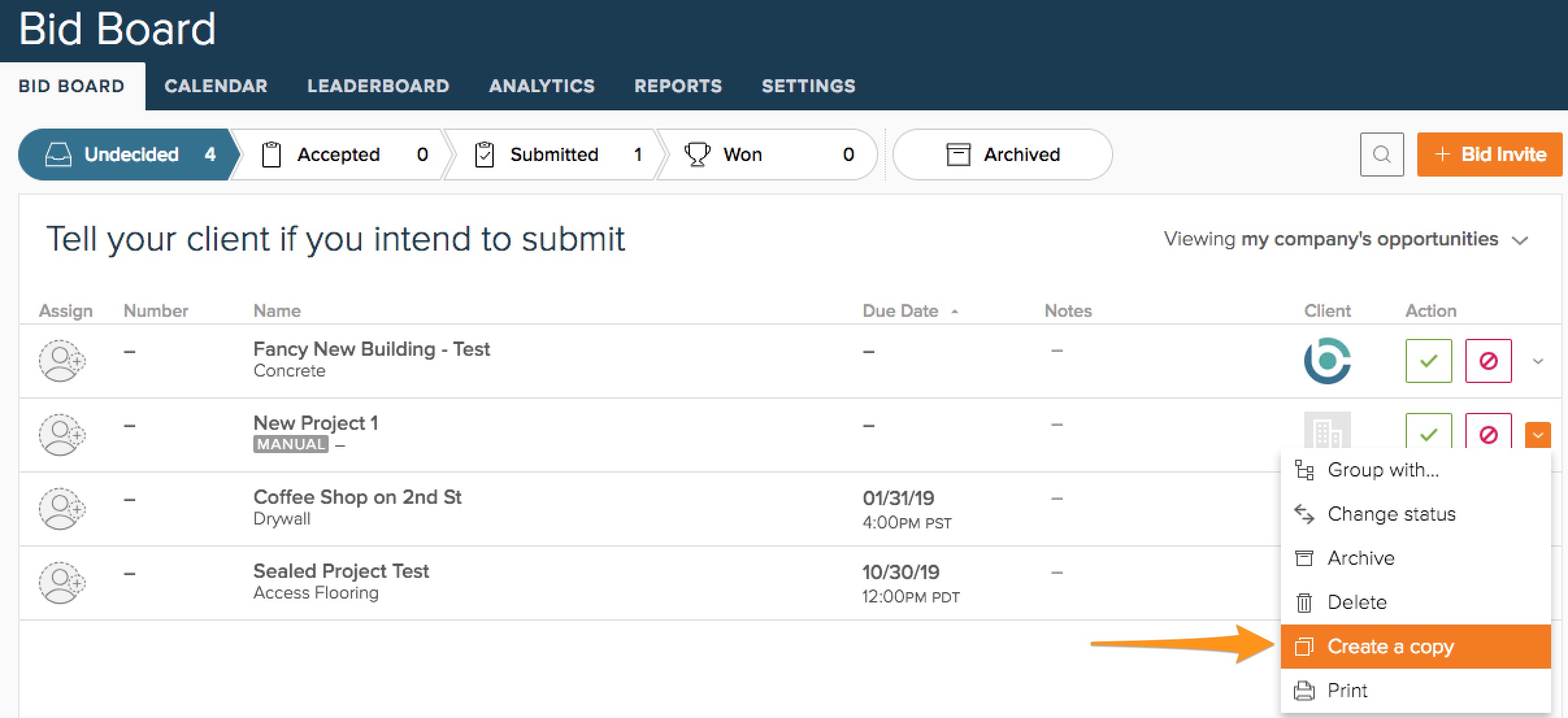
Task: Open Coffee Shop on 2nd St project
Action: (x=357, y=497)
